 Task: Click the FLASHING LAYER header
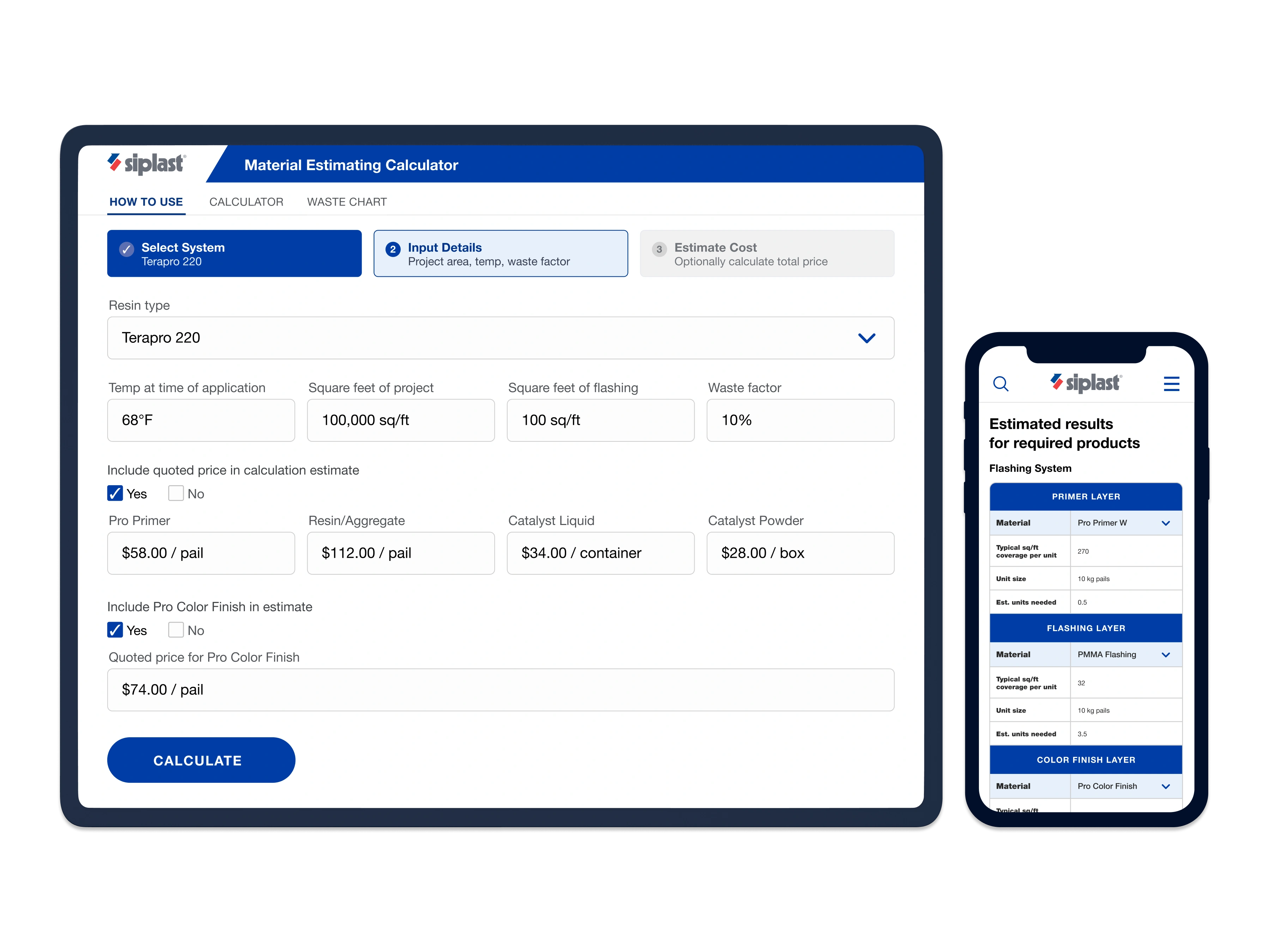(x=1086, y=628)
